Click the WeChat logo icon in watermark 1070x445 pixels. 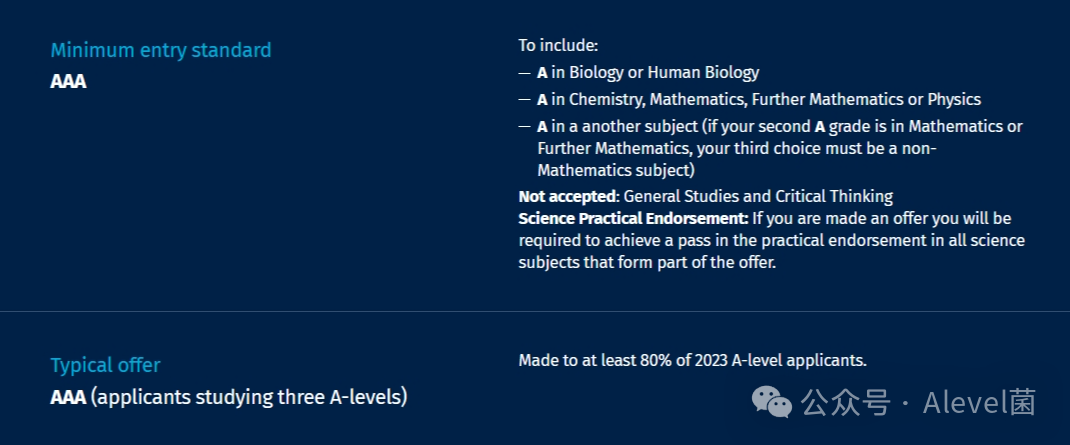772,402
